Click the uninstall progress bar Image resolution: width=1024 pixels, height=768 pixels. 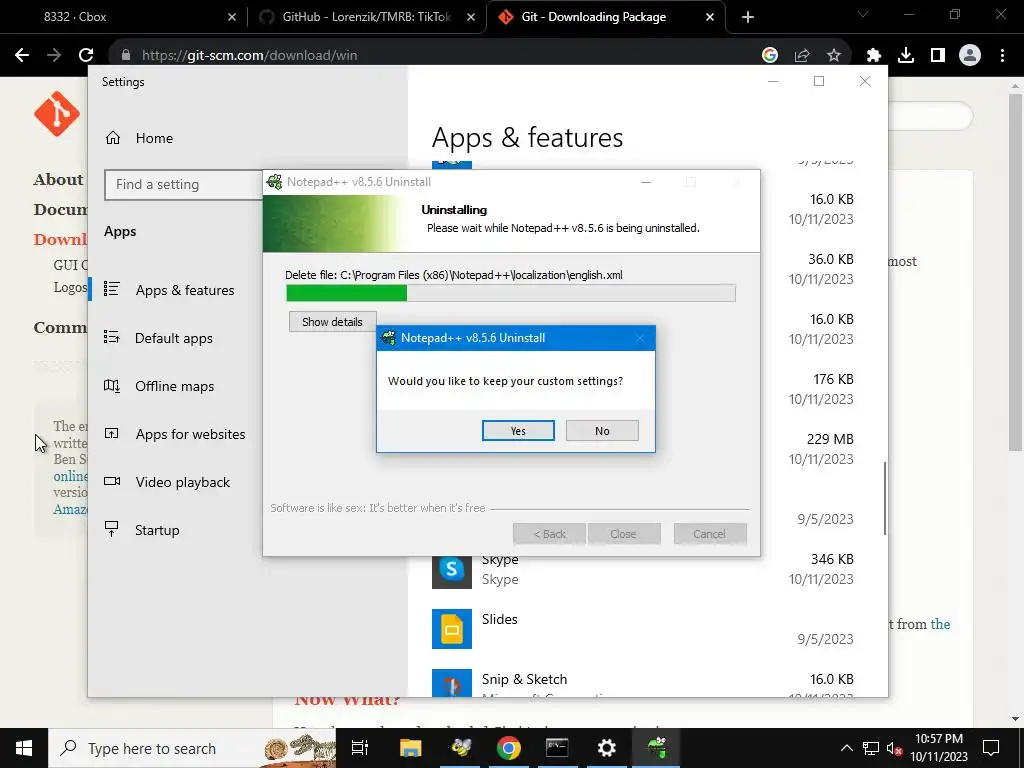pyautogui.click(x=511, y=293)
